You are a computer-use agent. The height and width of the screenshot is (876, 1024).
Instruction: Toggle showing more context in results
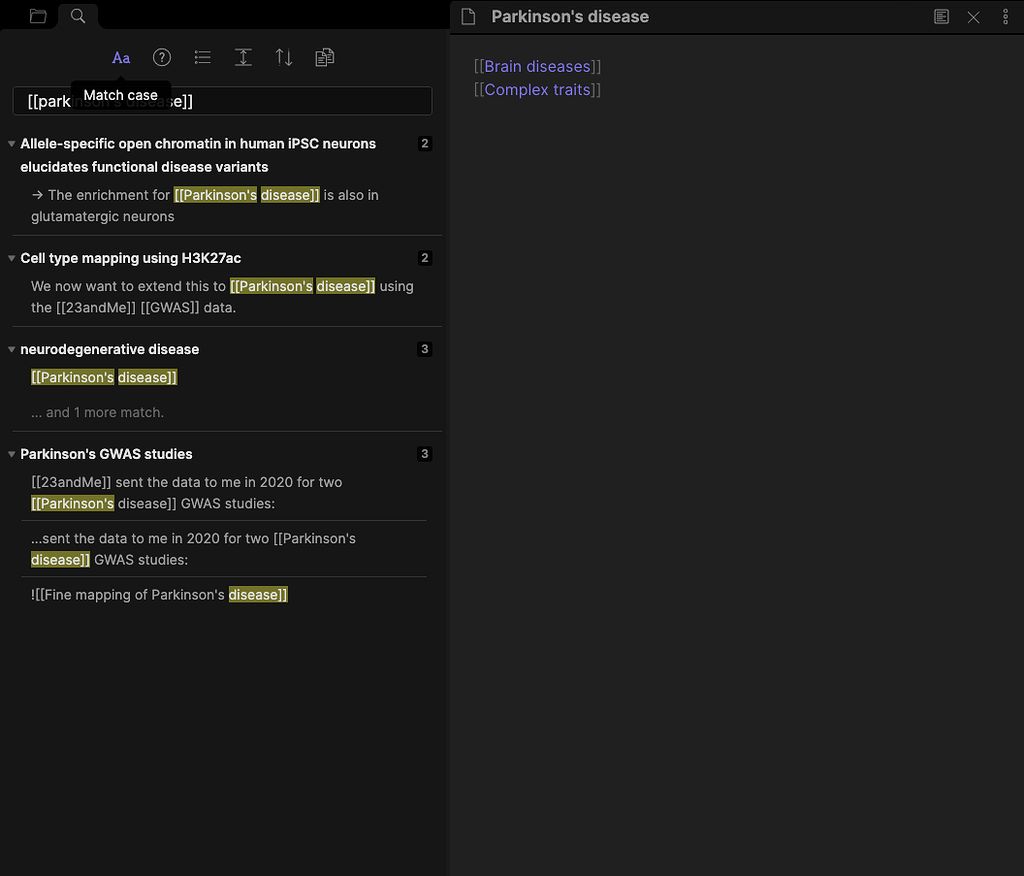click(x=243, y=57)
